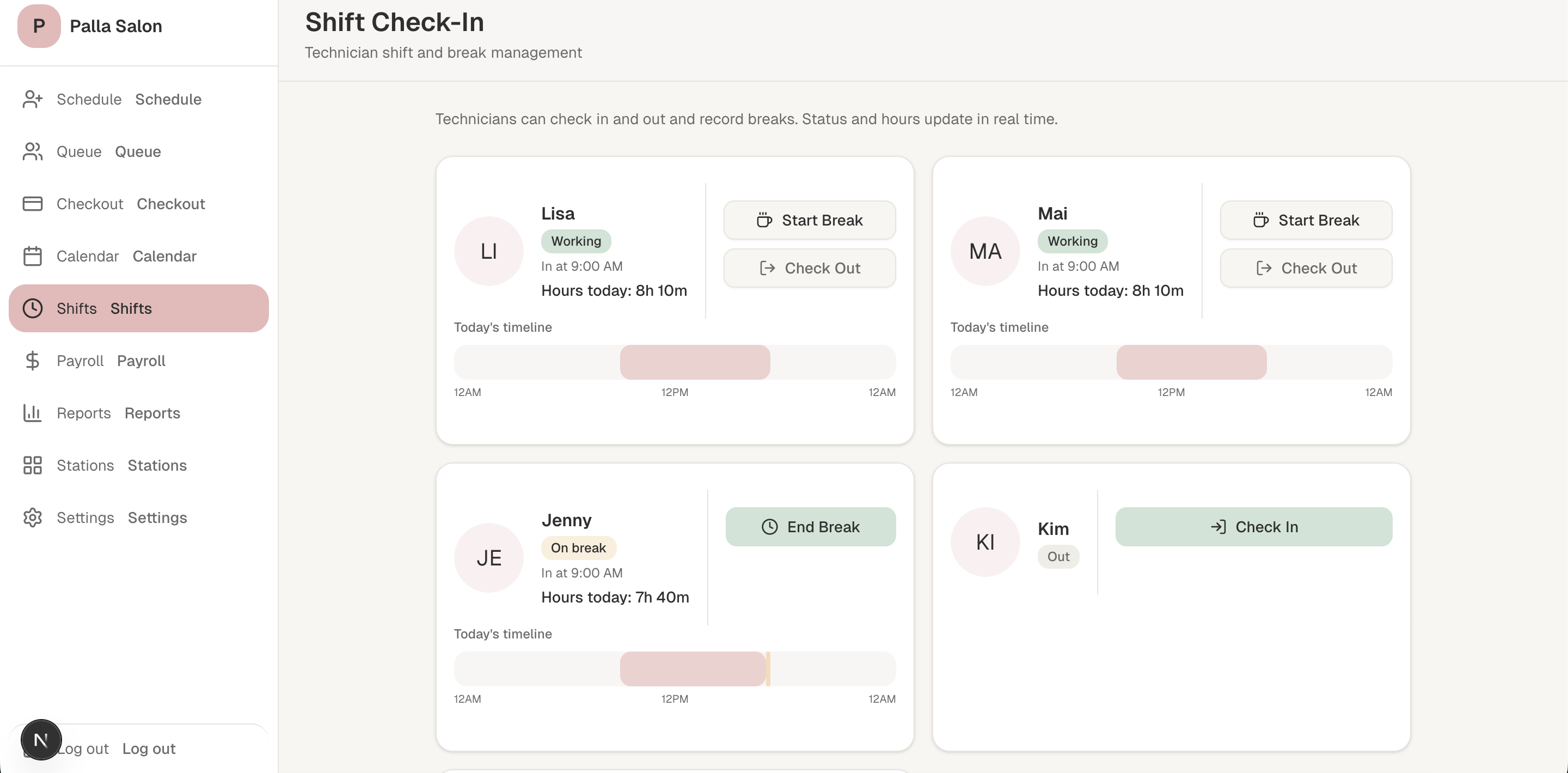
Task: Select the active Shifts nav item
Action: tap(139, 309)
